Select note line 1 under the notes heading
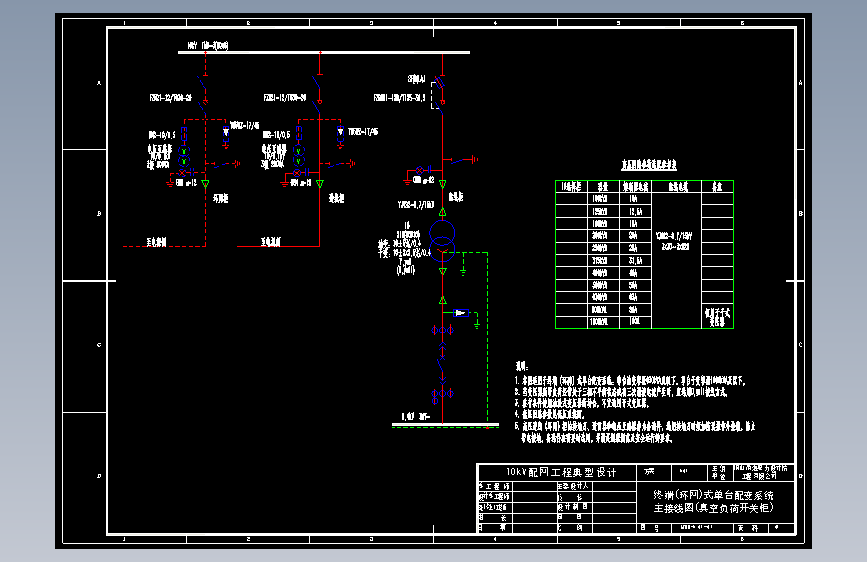Viewport: 867px width, 562px height. [x=630, y=381]
